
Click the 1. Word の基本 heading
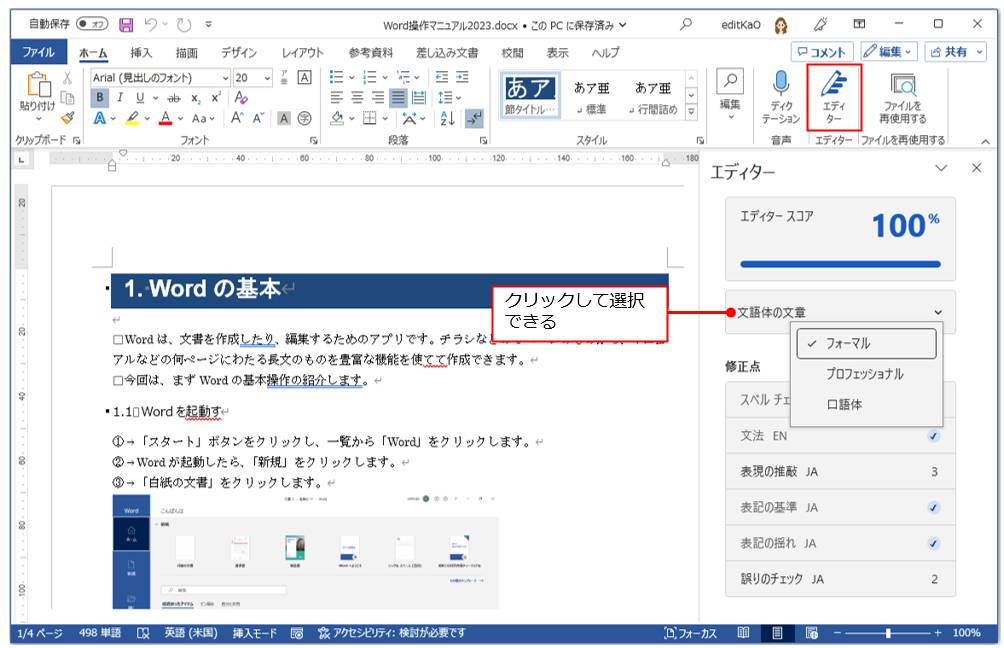202,289
